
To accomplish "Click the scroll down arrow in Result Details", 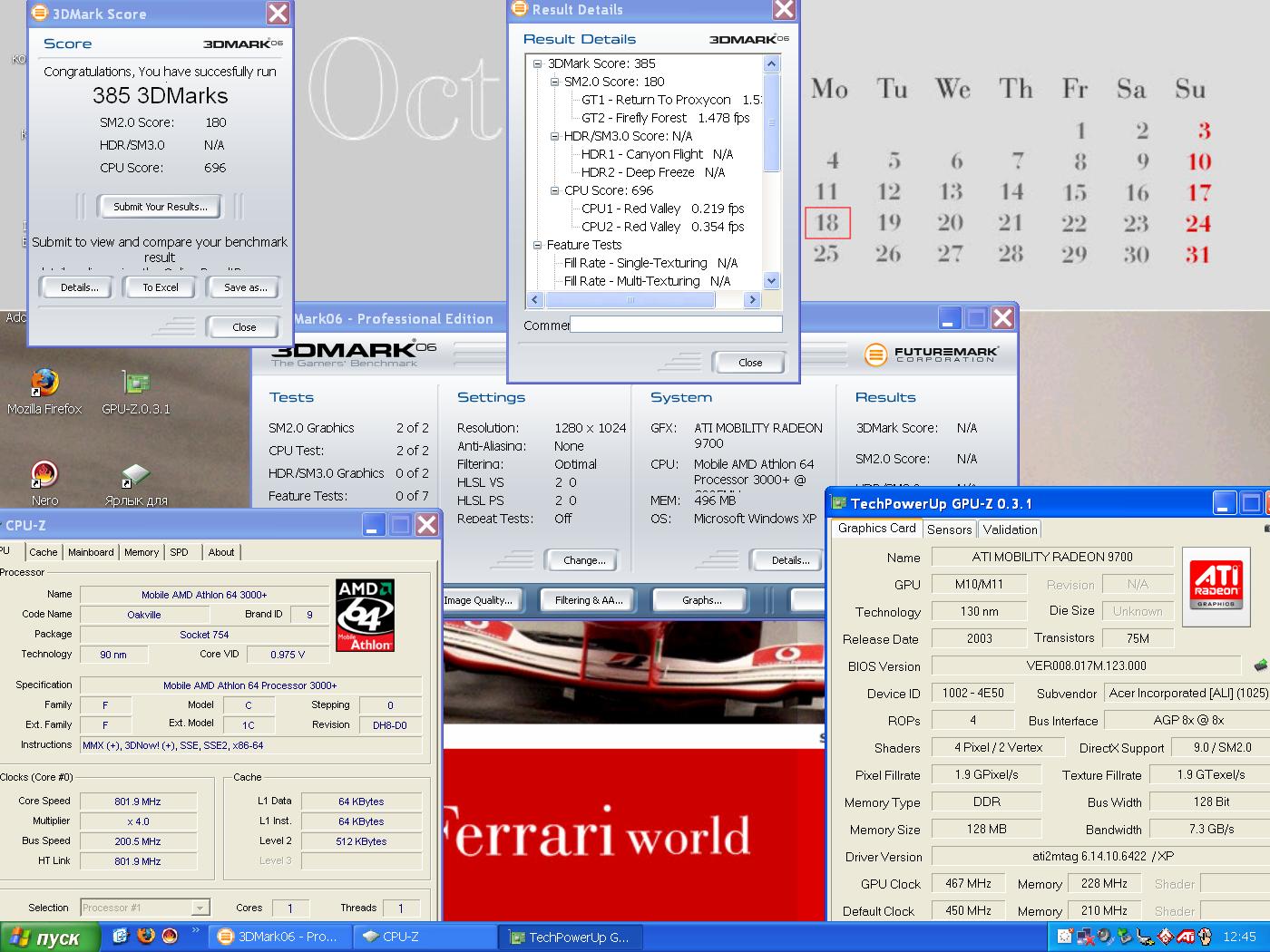I will pos(771,281).
